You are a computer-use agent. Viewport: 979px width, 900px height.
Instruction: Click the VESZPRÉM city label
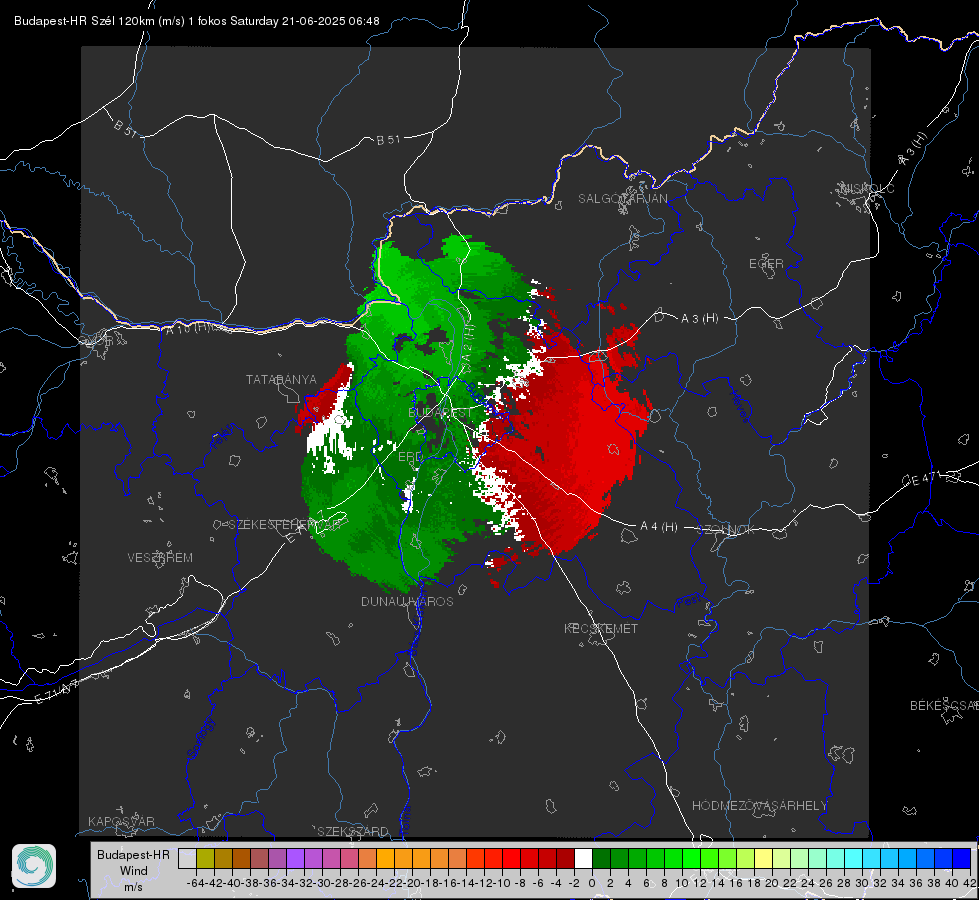[x=160, y=557]
